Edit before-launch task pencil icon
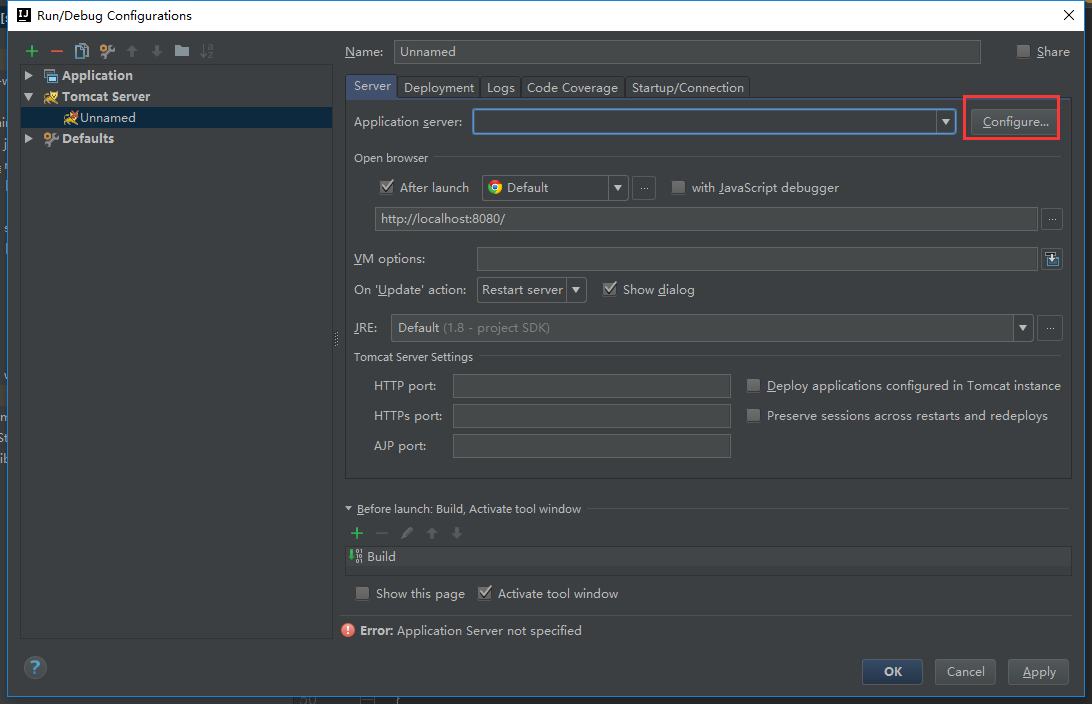The width and height of the screenshot is (1092, 704). (x=407, y=533)
